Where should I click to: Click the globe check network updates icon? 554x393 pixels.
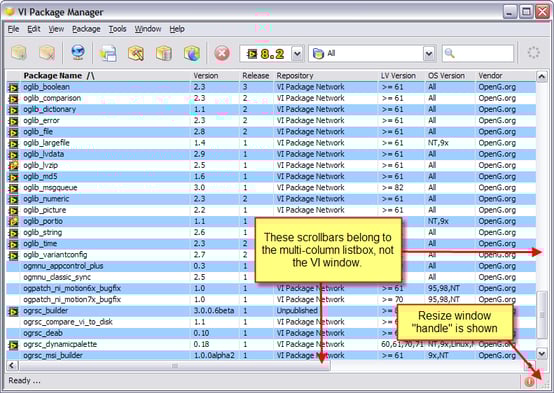click(x=78, y=53)
